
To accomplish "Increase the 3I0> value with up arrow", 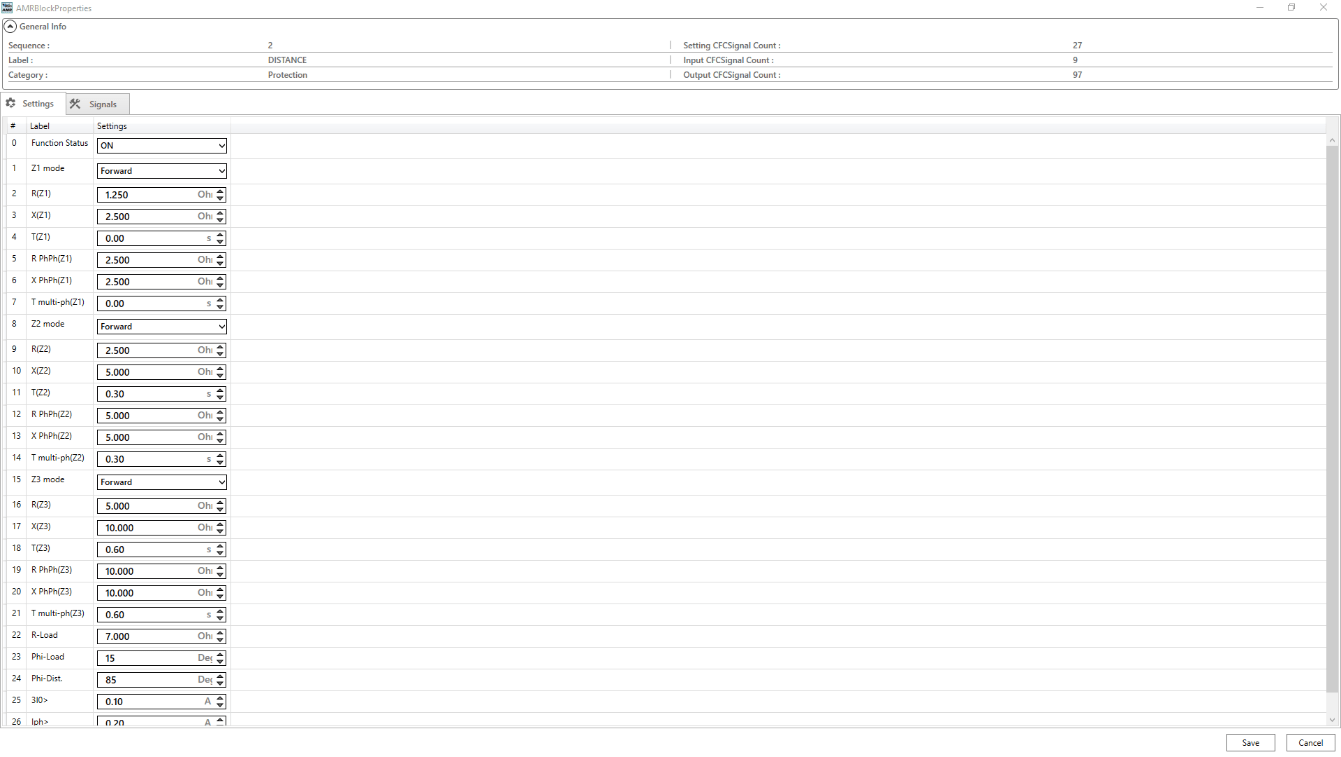I will tap(220, 698).
